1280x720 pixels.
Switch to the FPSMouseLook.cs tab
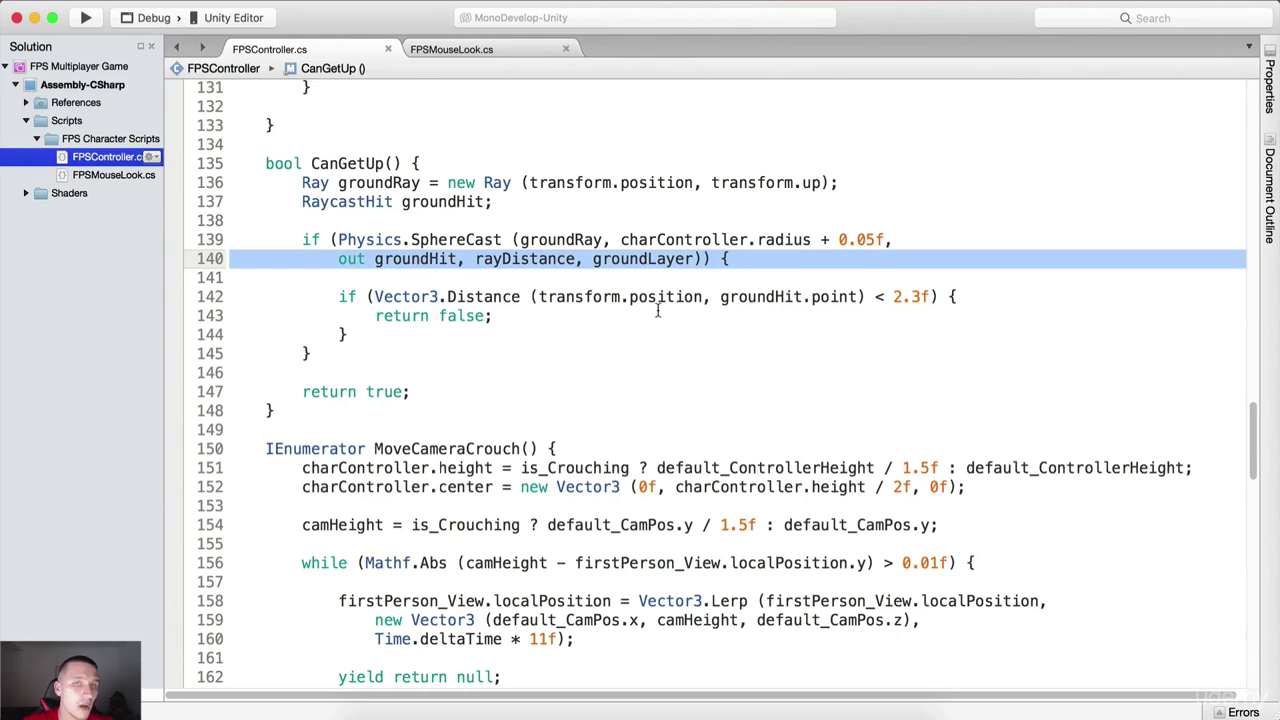451,49
